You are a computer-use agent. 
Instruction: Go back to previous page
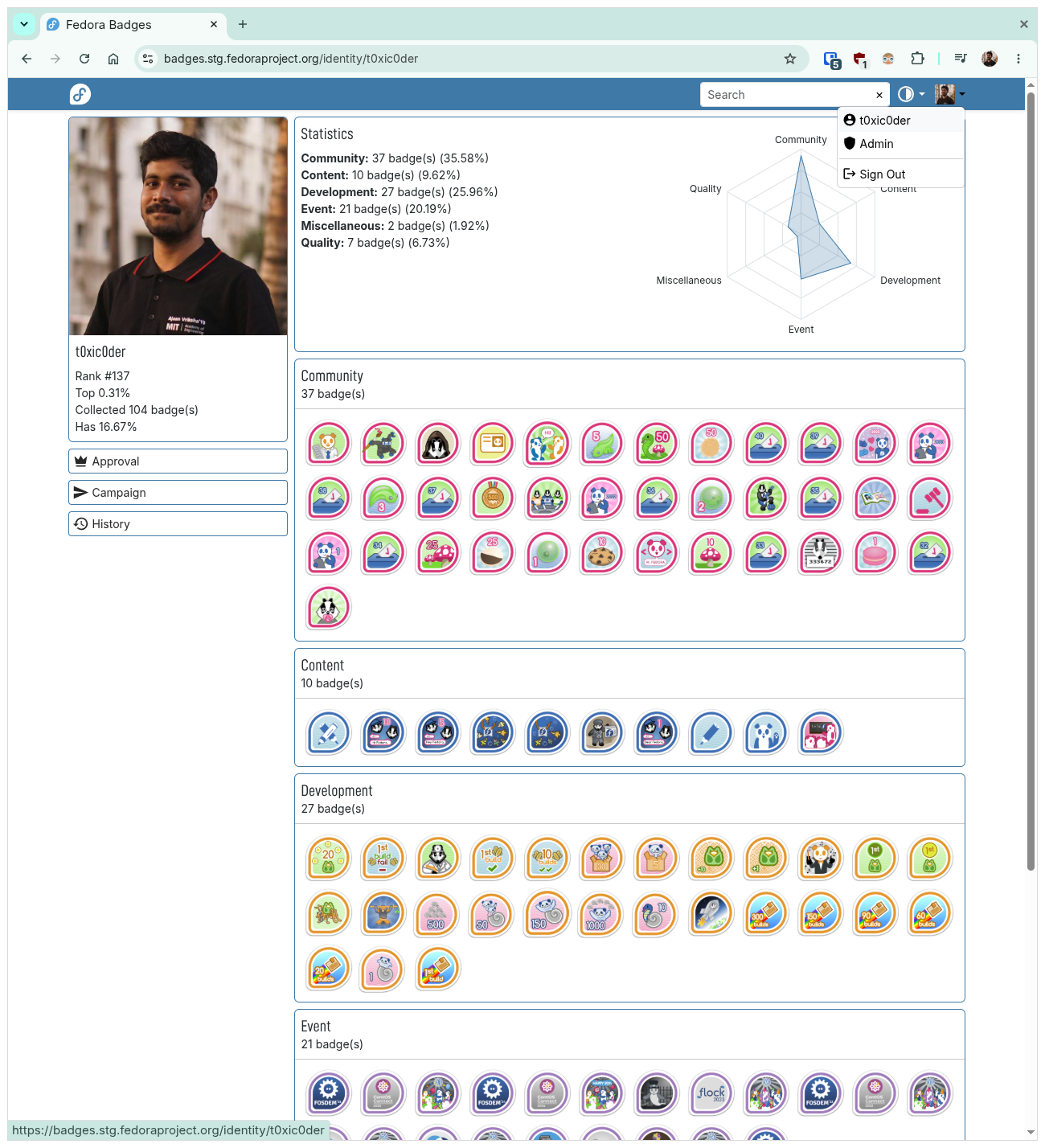point(27,59)
